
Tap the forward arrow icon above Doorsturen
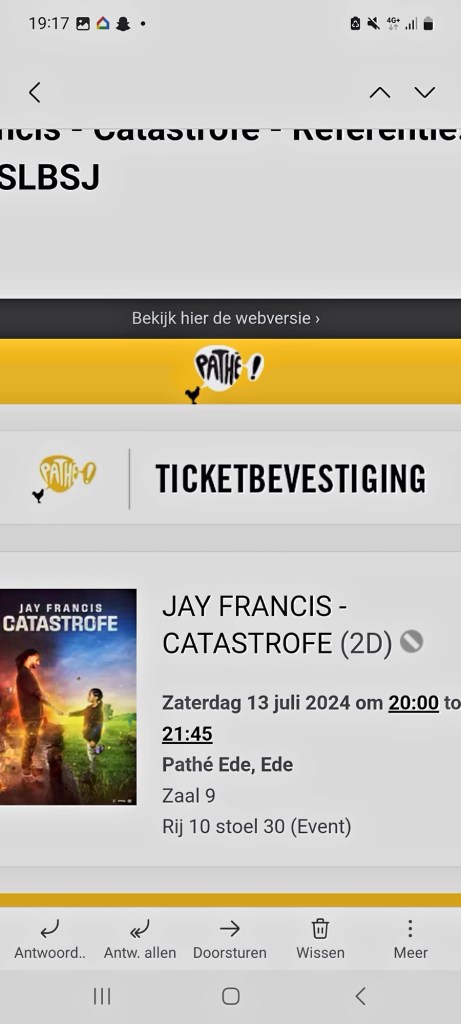[230, 928]
